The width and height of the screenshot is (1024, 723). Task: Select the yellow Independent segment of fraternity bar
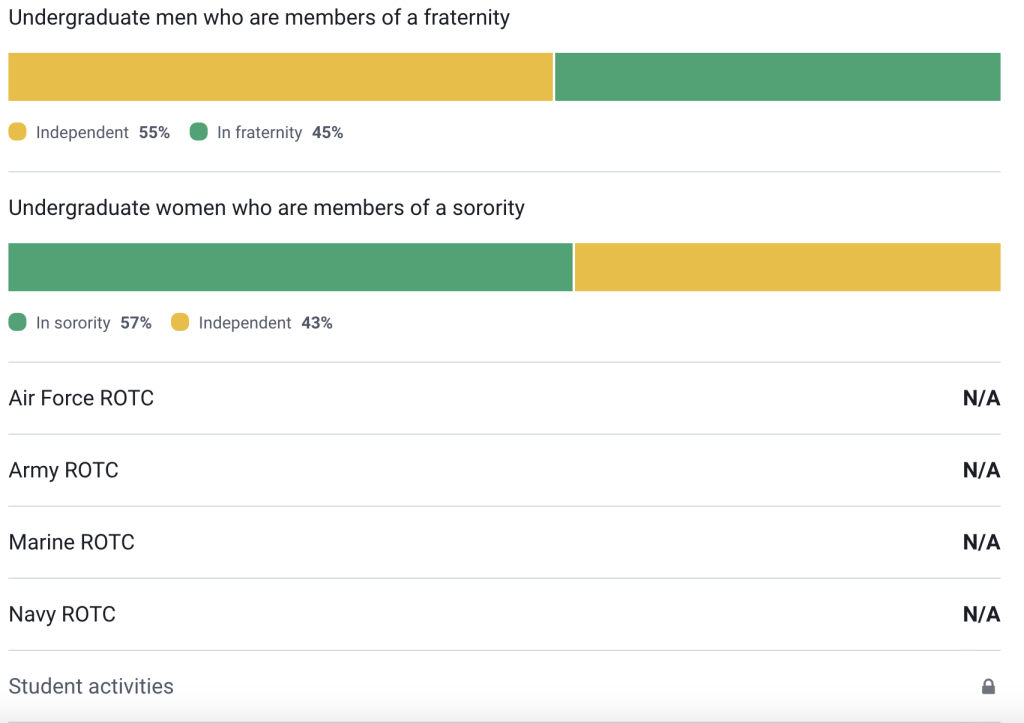pos(280,77)
